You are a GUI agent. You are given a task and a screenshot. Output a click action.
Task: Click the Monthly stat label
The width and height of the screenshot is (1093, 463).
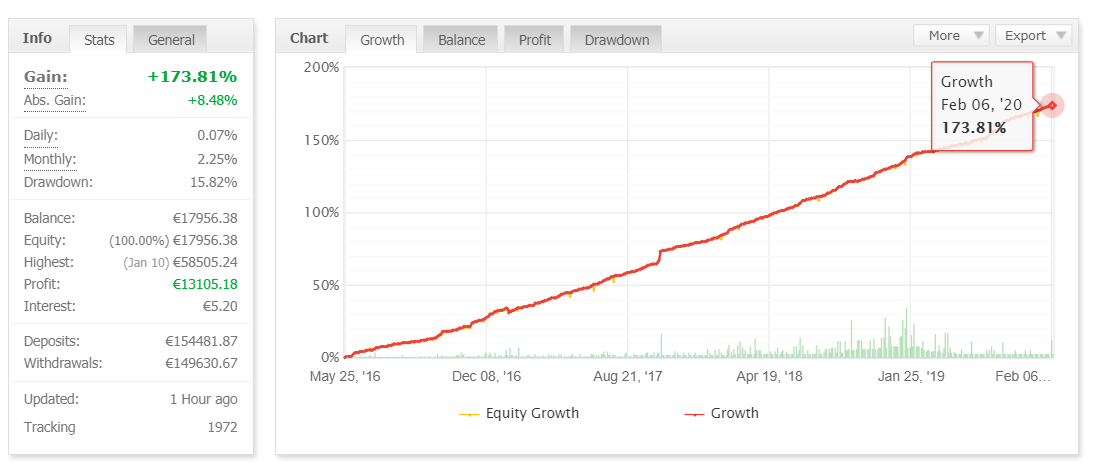tap(49, 159)
